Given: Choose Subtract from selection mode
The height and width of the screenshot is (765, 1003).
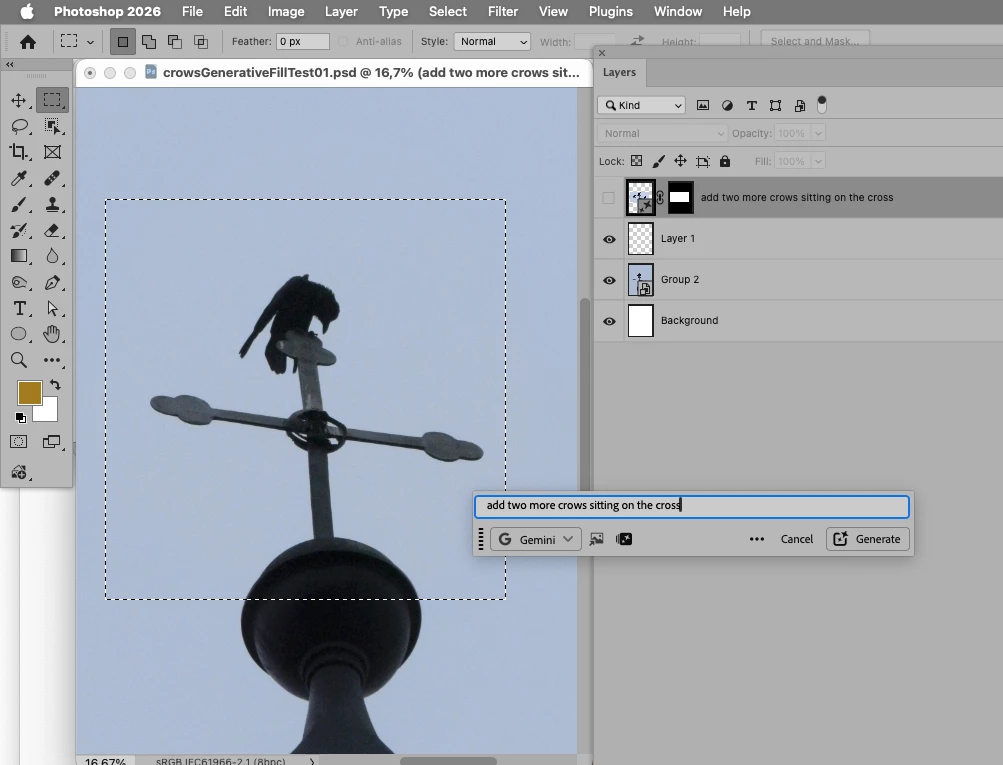Looking at the screenshot, I should pyautogui.click(x=175, y=42).
